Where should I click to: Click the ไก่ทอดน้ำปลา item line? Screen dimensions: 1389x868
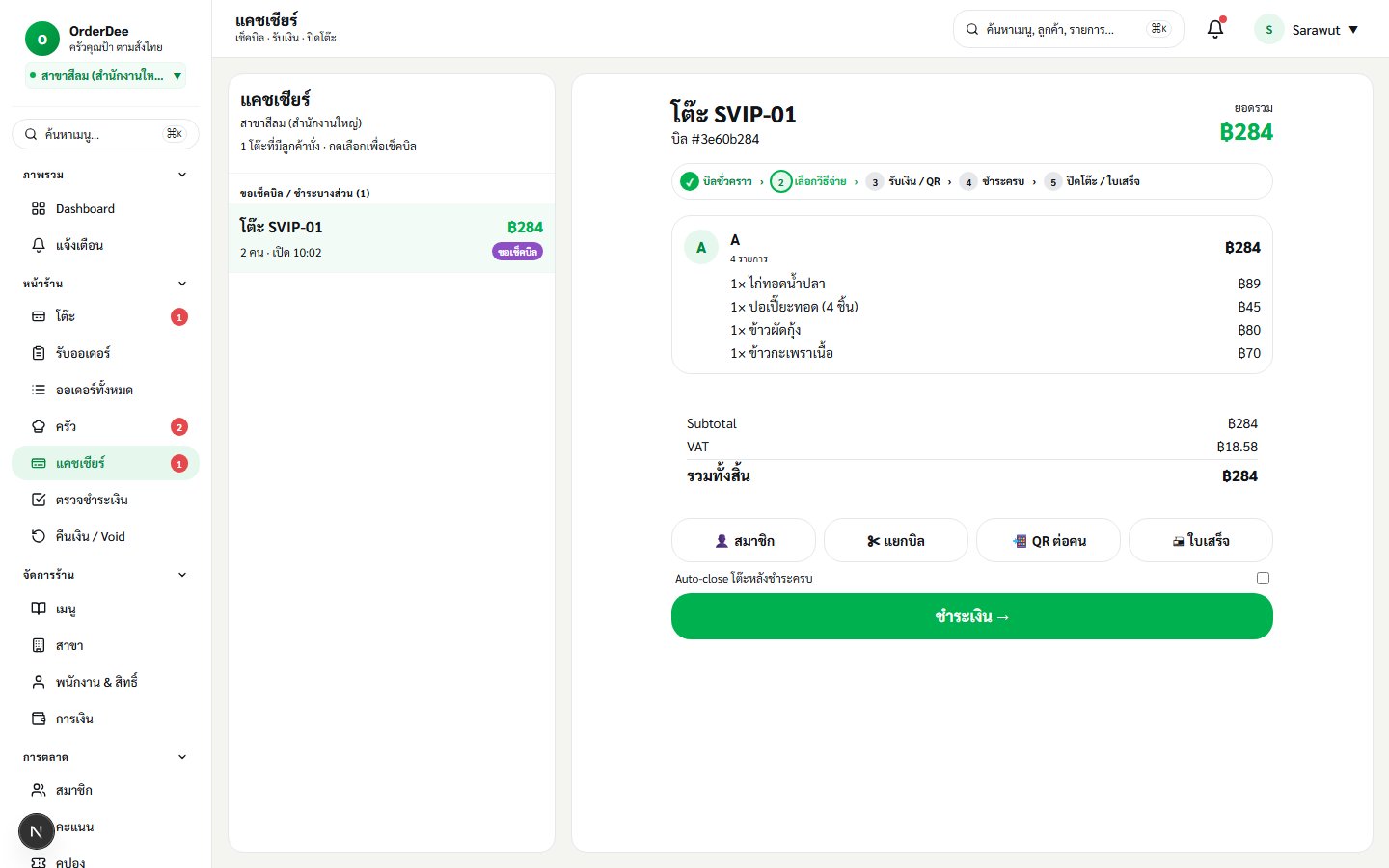995,284
